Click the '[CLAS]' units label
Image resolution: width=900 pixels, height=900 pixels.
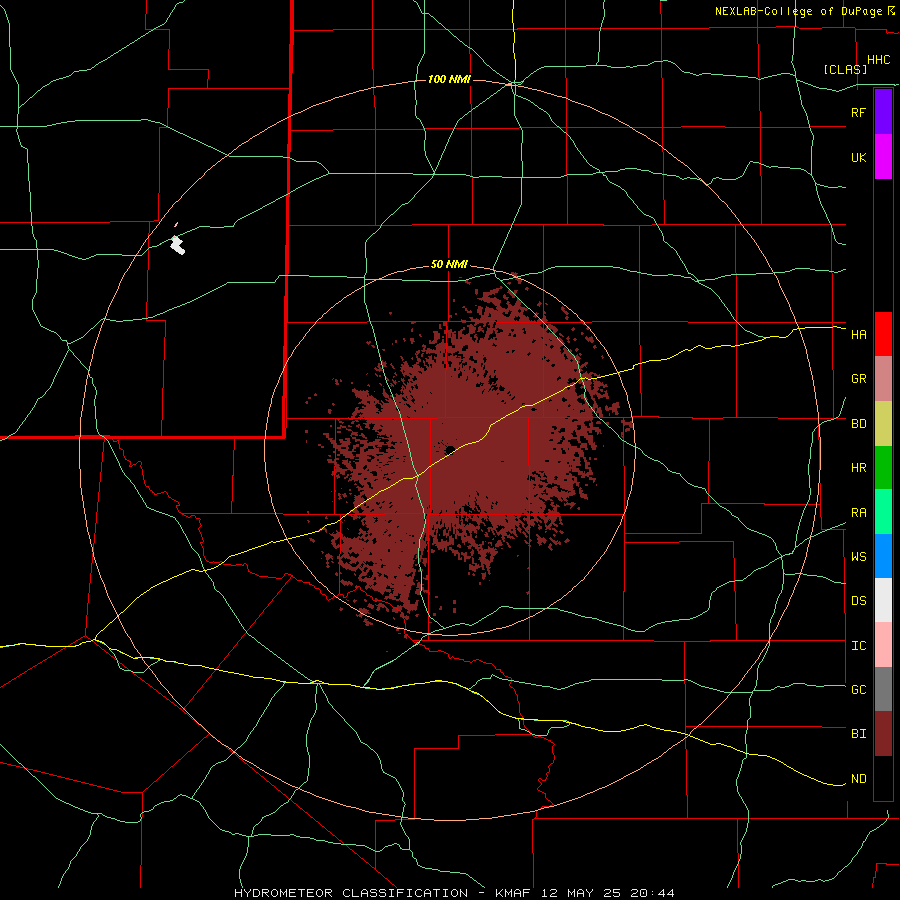point(845,70)
